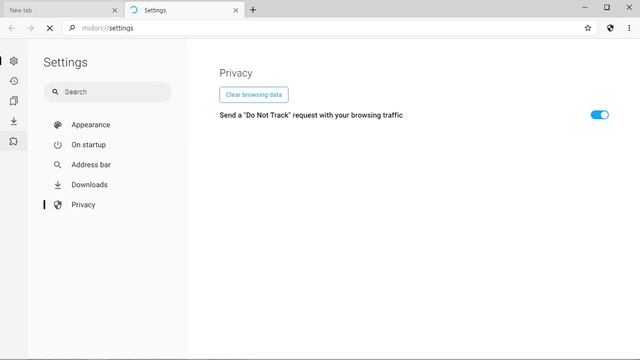
Task: Click the power icon beside On startup
Action: [x=58, y=145]
